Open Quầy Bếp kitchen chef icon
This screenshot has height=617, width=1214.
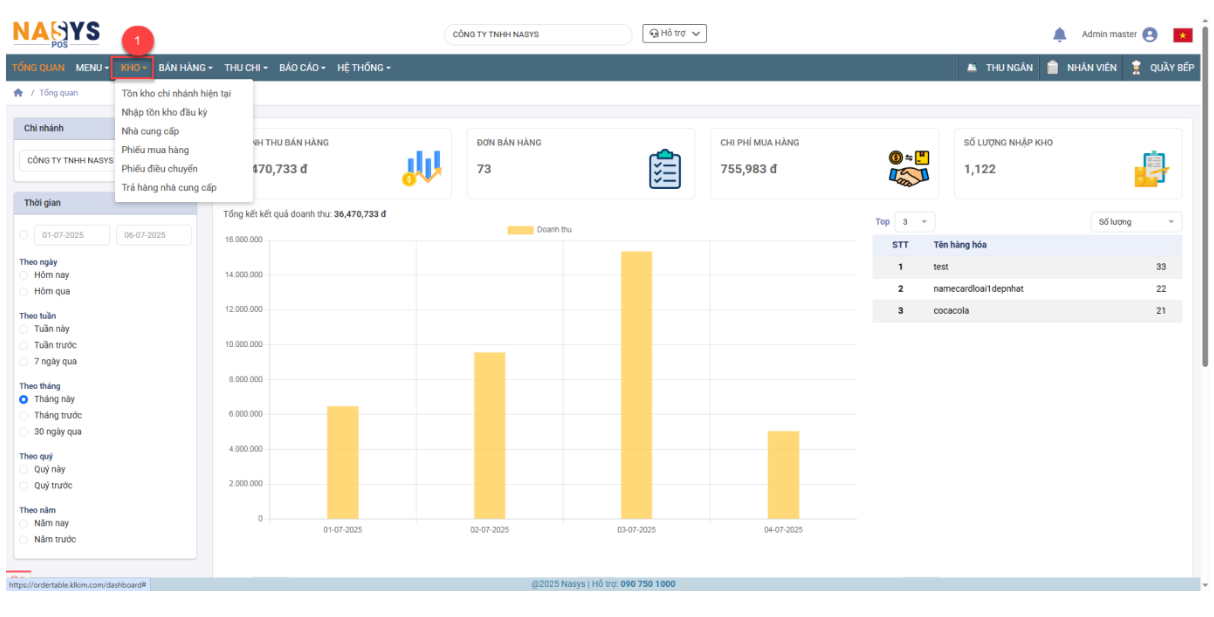tap(1136, 68)
